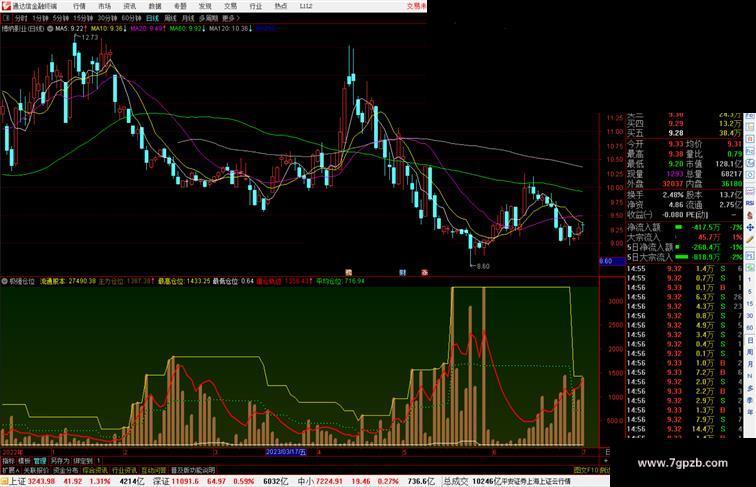Open the 综合资讯 tab
This screenshot has width=756, height=487.
click(x=95, y=470)
